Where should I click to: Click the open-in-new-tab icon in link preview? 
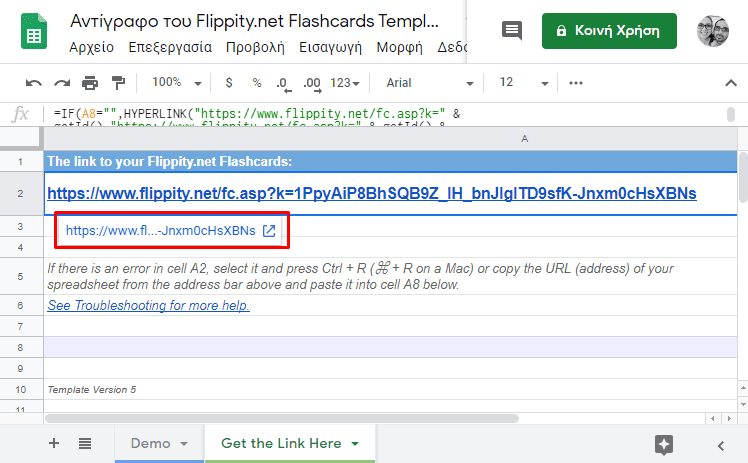(x=269, y=231)
